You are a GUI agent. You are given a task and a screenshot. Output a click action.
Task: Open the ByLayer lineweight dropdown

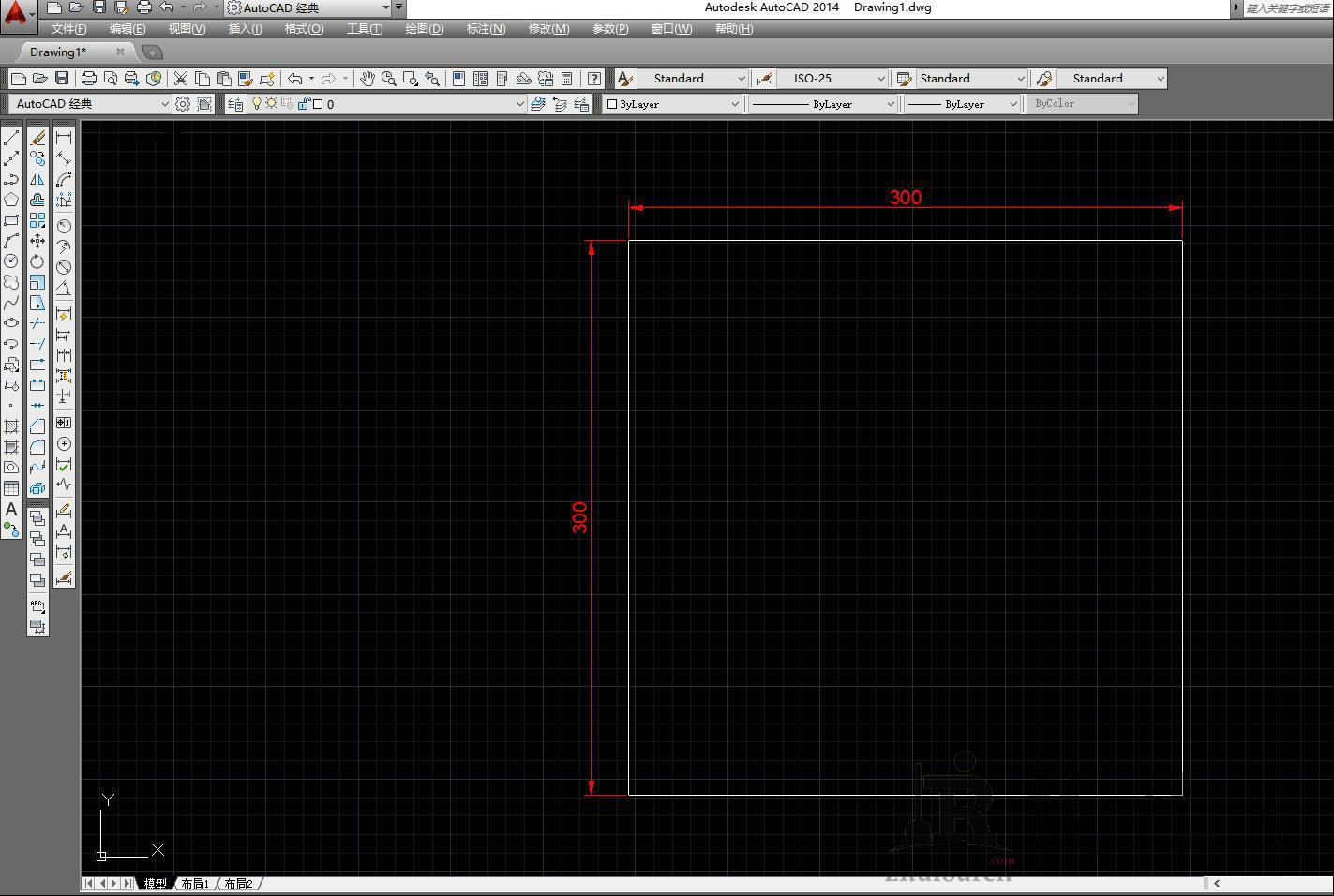[x=962, y=104]
